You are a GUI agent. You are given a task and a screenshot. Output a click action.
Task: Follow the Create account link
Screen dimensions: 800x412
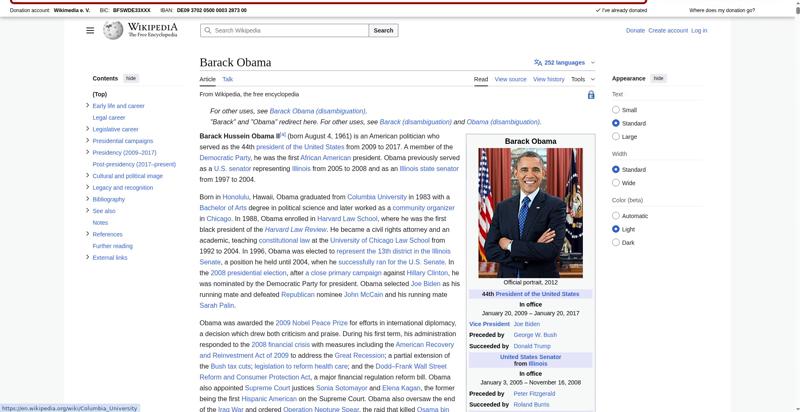pos(668,31)
